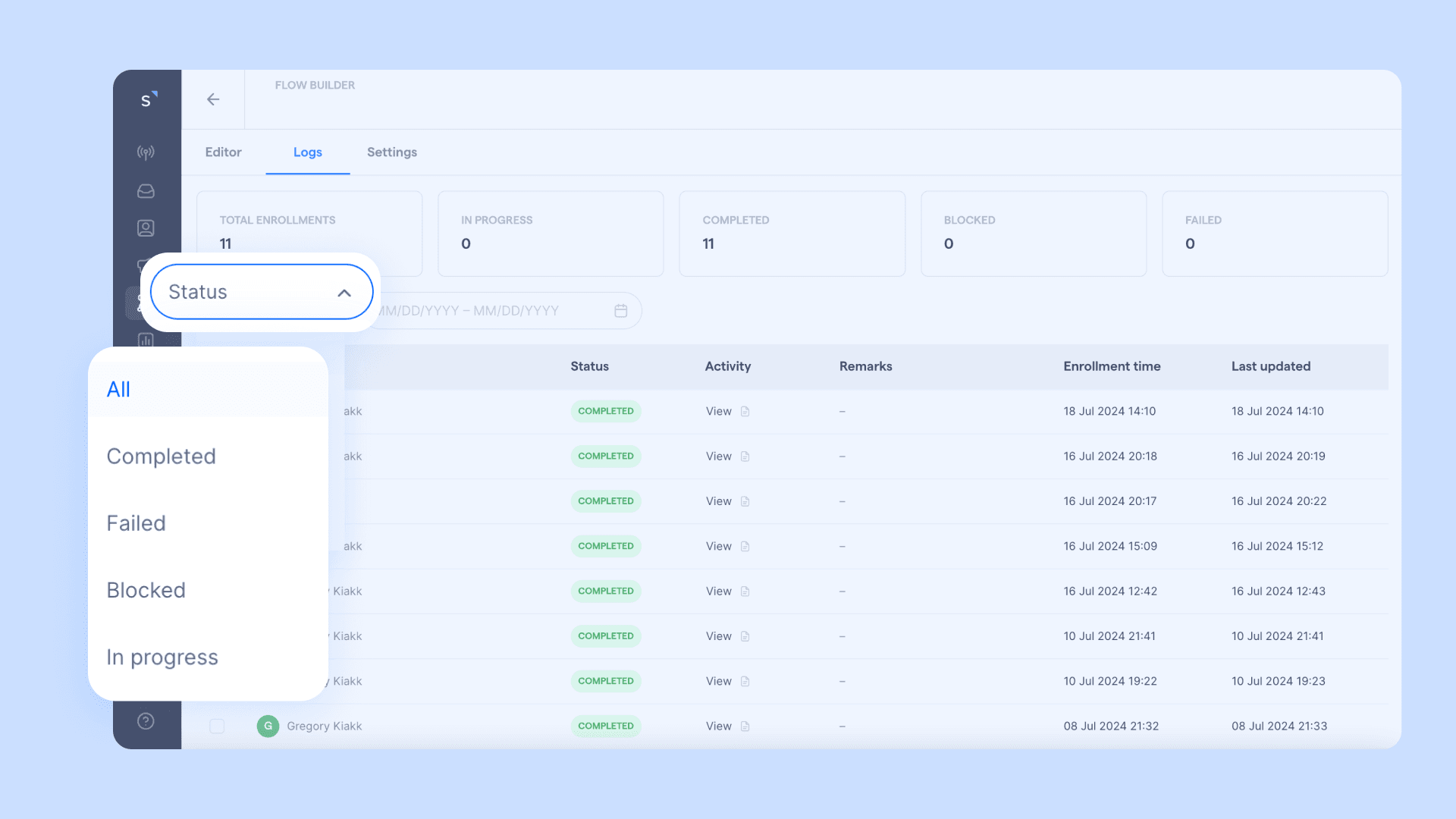Toggle the checkbox on Gregory Kiakk row
The height and width of the screenshot is (819, 1456).
pyautogui.click(x=217, y=726)
